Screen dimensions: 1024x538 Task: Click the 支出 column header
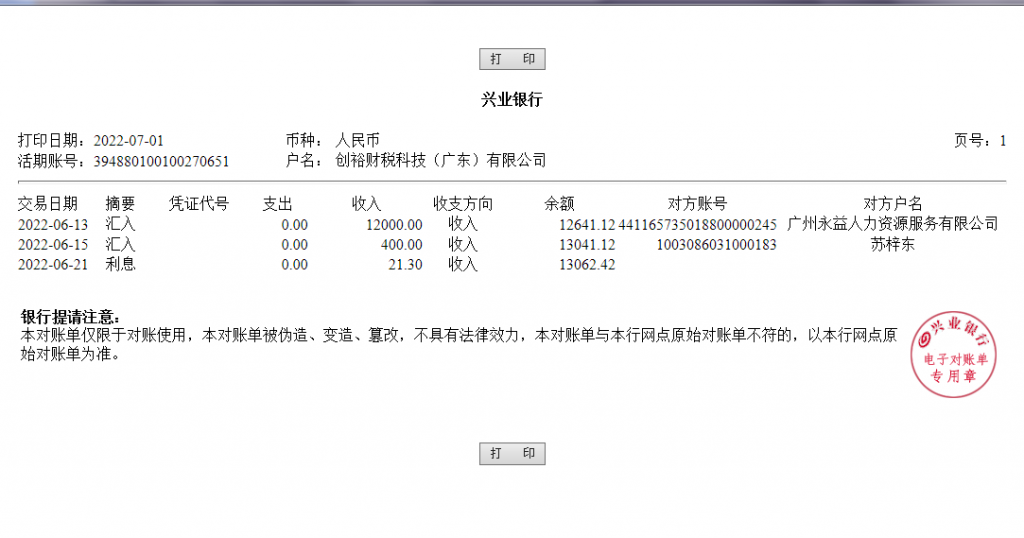(x=278, y=204)
